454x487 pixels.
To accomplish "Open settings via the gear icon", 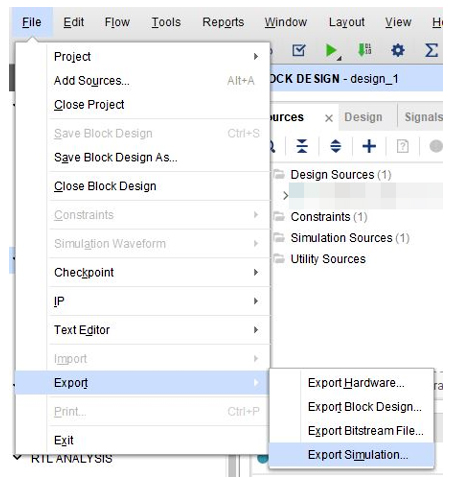I will click(x=398, y=51).
